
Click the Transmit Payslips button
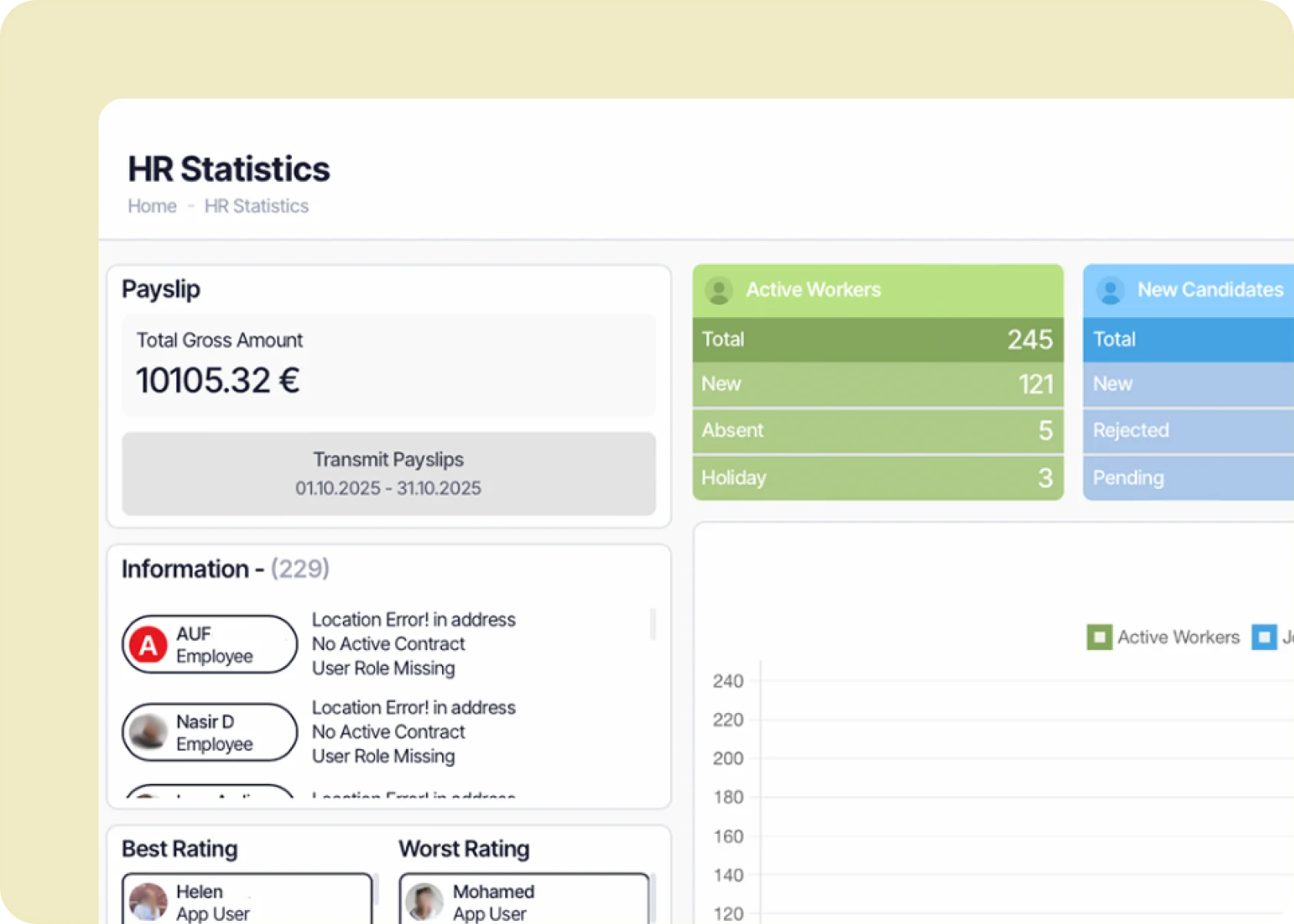point(389,474)
